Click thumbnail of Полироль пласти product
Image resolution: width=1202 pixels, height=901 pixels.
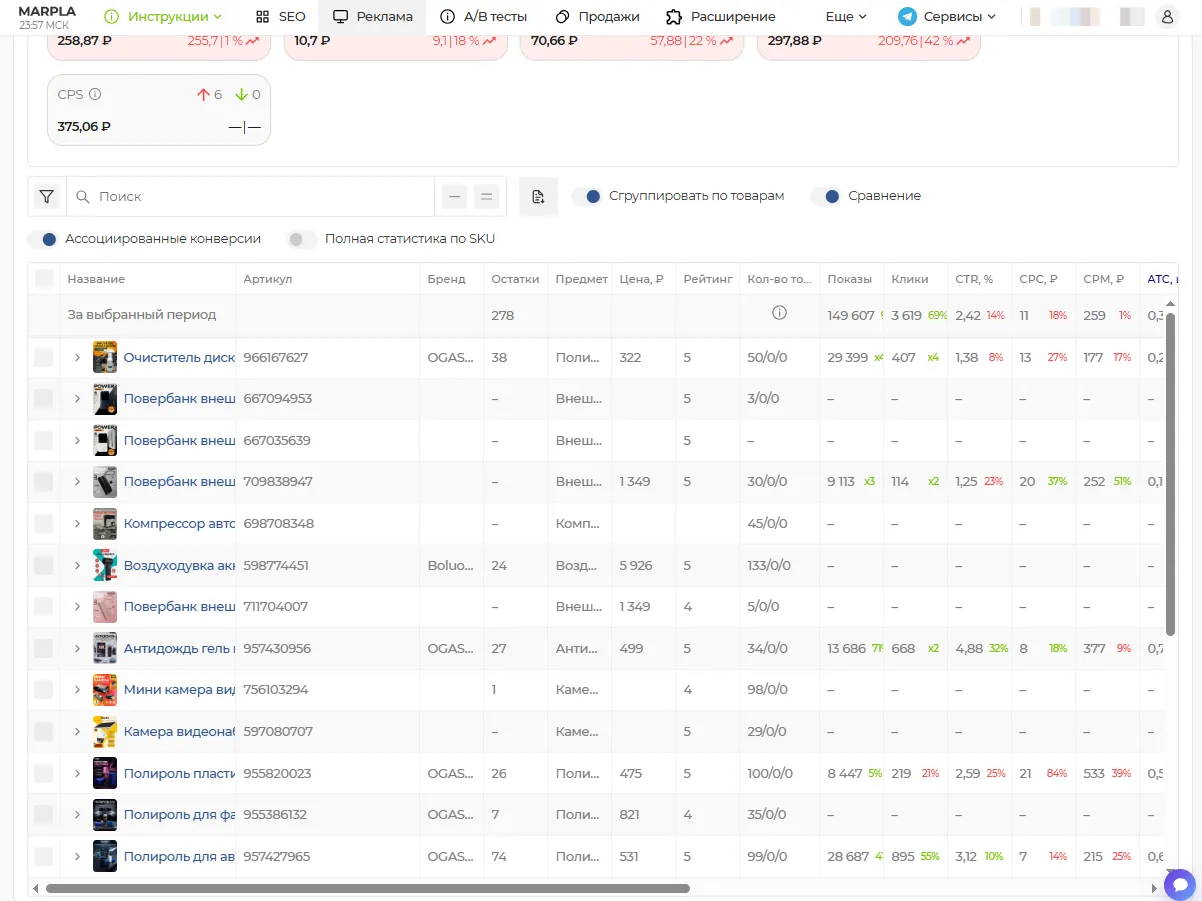pos(105,773)
